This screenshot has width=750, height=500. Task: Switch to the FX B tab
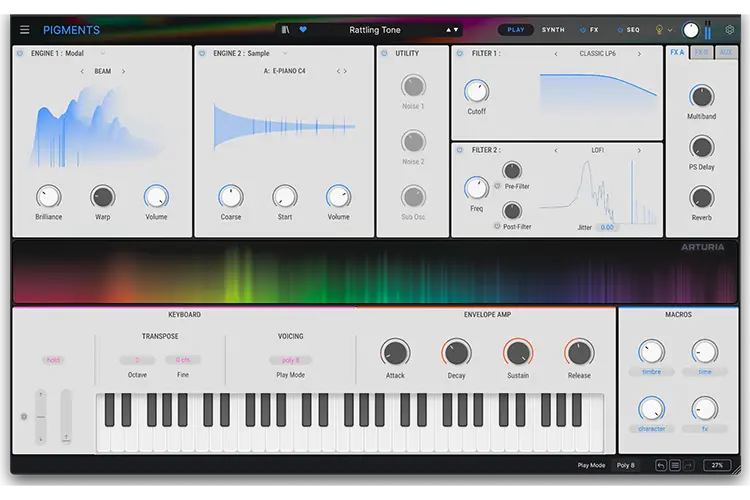pos(702,53)
